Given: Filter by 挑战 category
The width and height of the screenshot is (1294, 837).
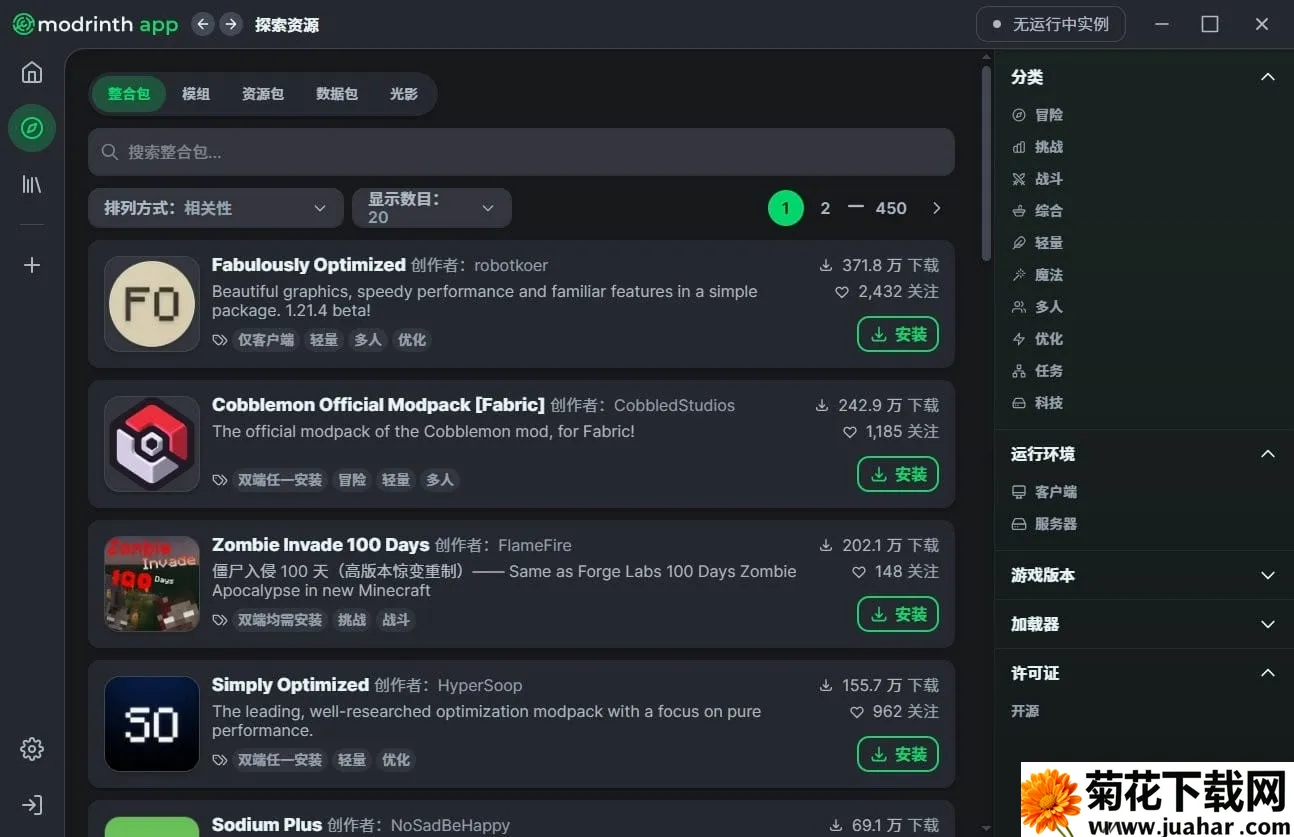Looking at the screenshot, I should 1037,147.
